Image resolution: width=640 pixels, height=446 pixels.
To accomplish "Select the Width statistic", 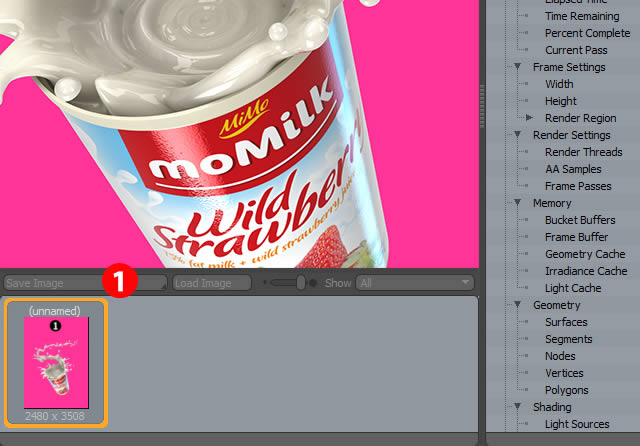I will [559, 84].
